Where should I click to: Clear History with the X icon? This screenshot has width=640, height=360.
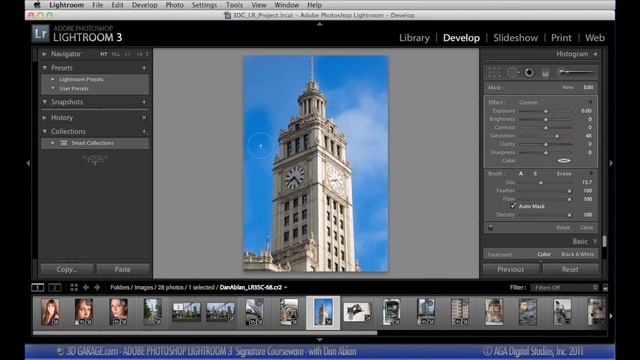(144, 118)
